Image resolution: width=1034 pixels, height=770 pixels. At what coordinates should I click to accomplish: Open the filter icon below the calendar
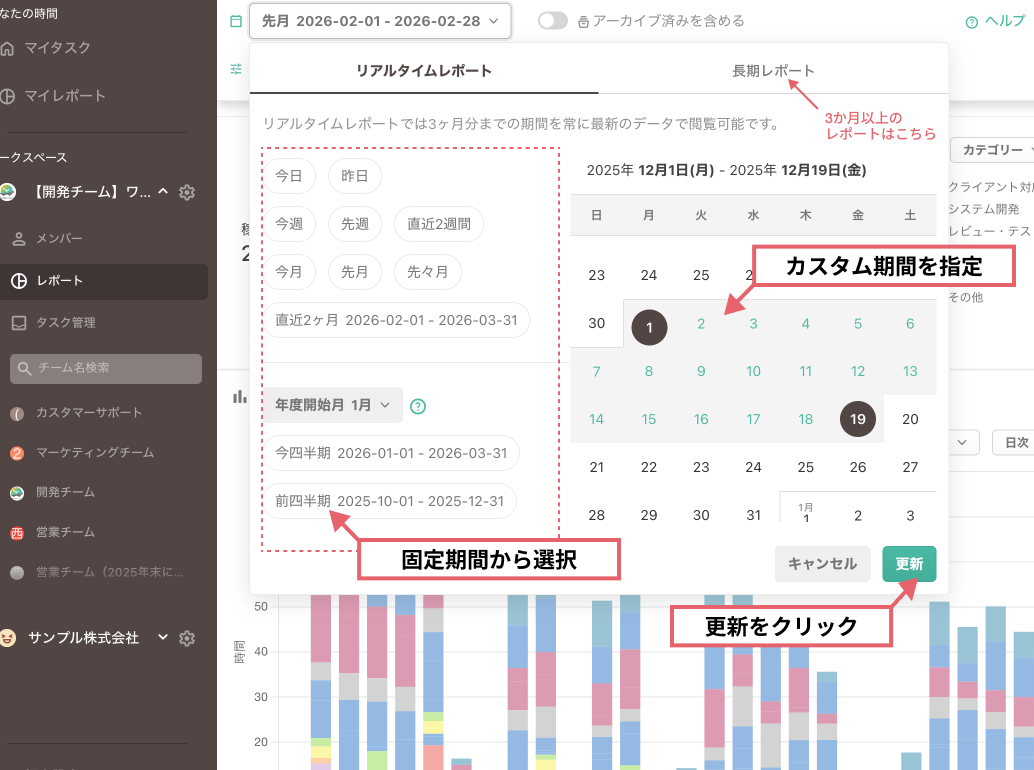click(x=235, y=69)
